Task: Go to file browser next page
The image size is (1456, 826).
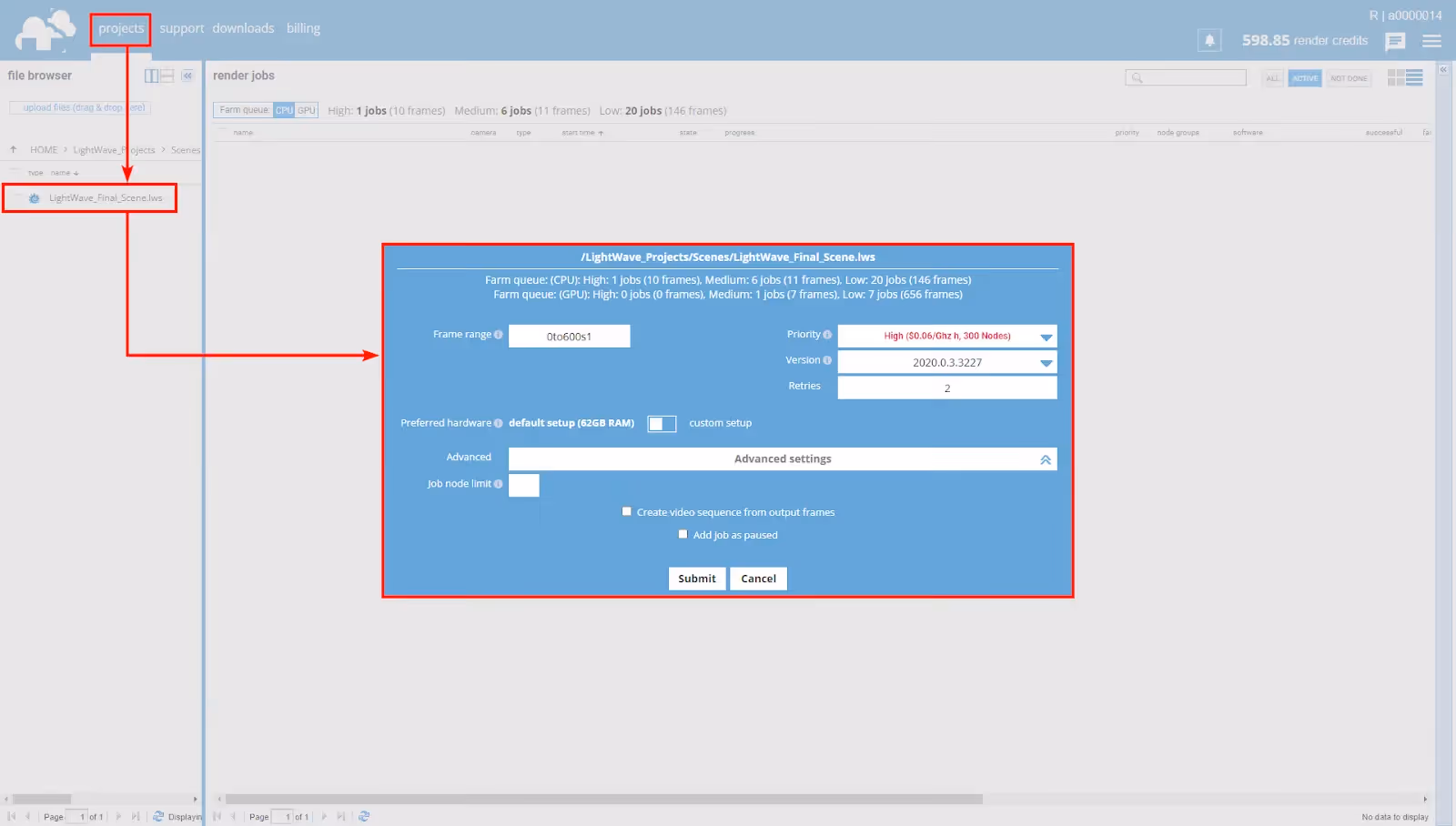Action: (x=118, y=816)
